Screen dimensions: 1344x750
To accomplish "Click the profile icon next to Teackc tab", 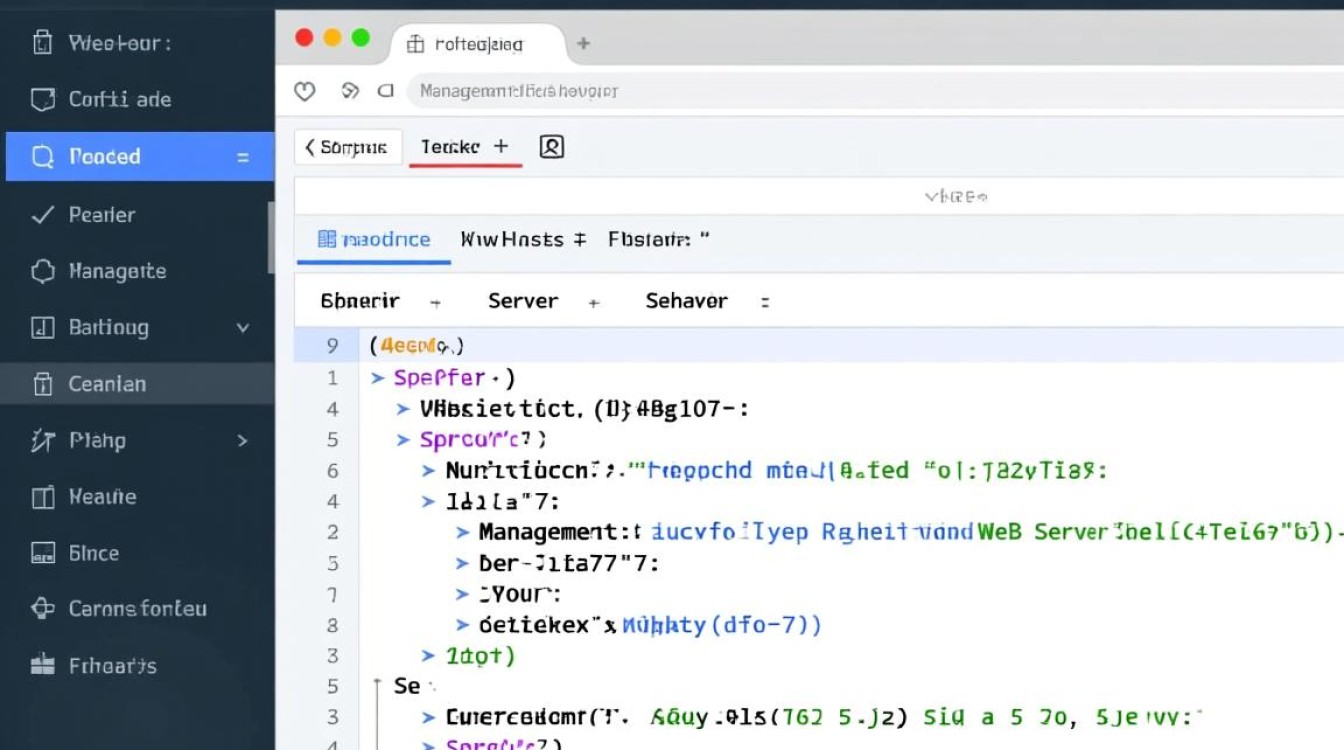I will [x=552, y=147].
